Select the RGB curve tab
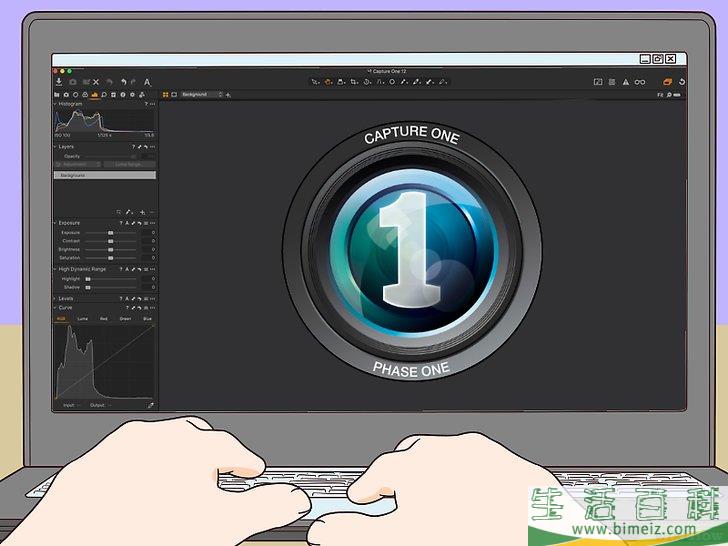 pos(61,319)
